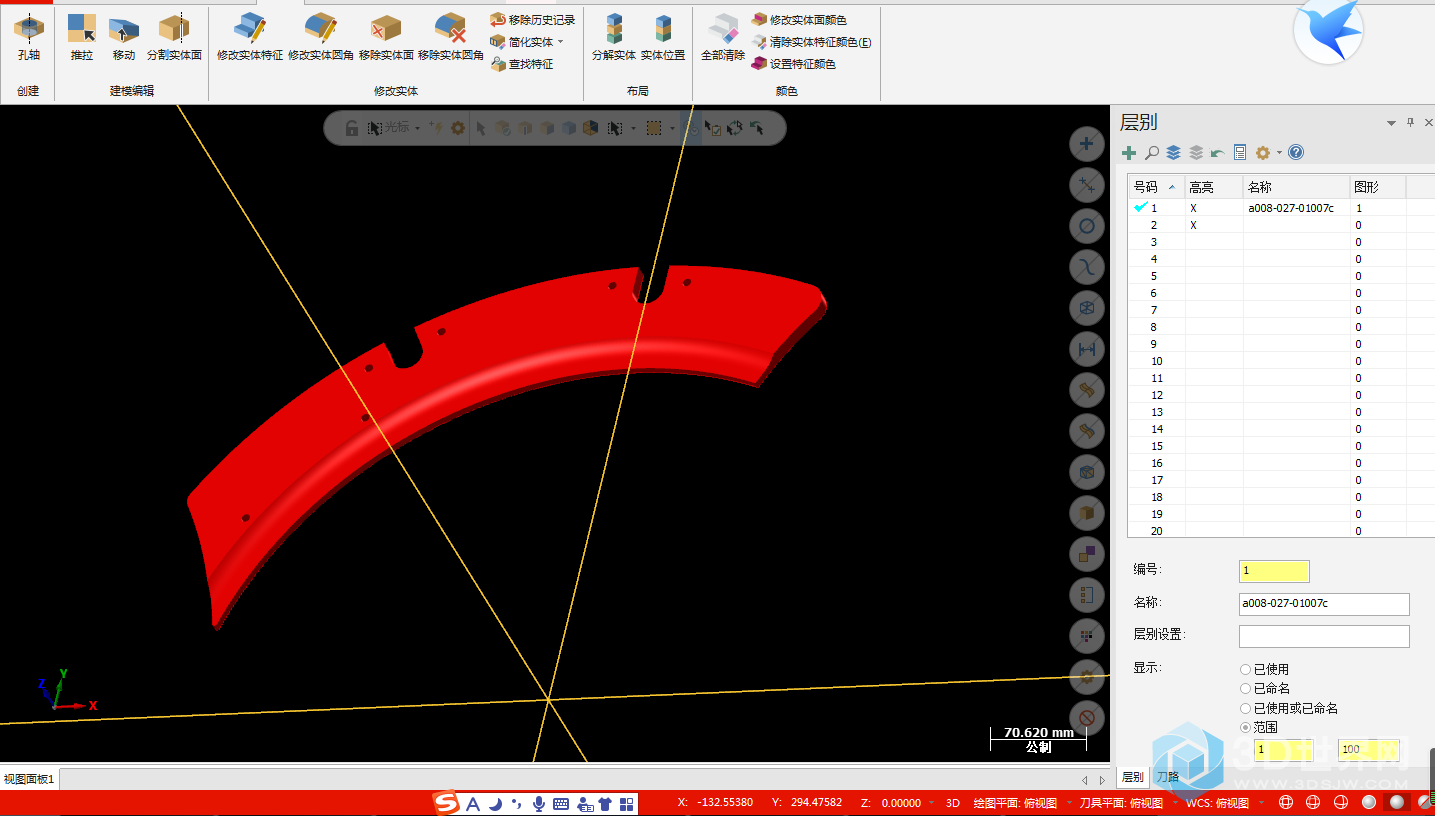Select the 已使用 radio button
The width and height of the screenshot is (1435, 816).
click(1246, 669)
